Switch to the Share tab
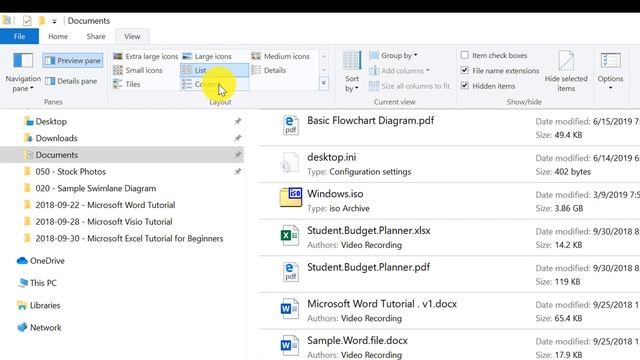 coord(96,36)
